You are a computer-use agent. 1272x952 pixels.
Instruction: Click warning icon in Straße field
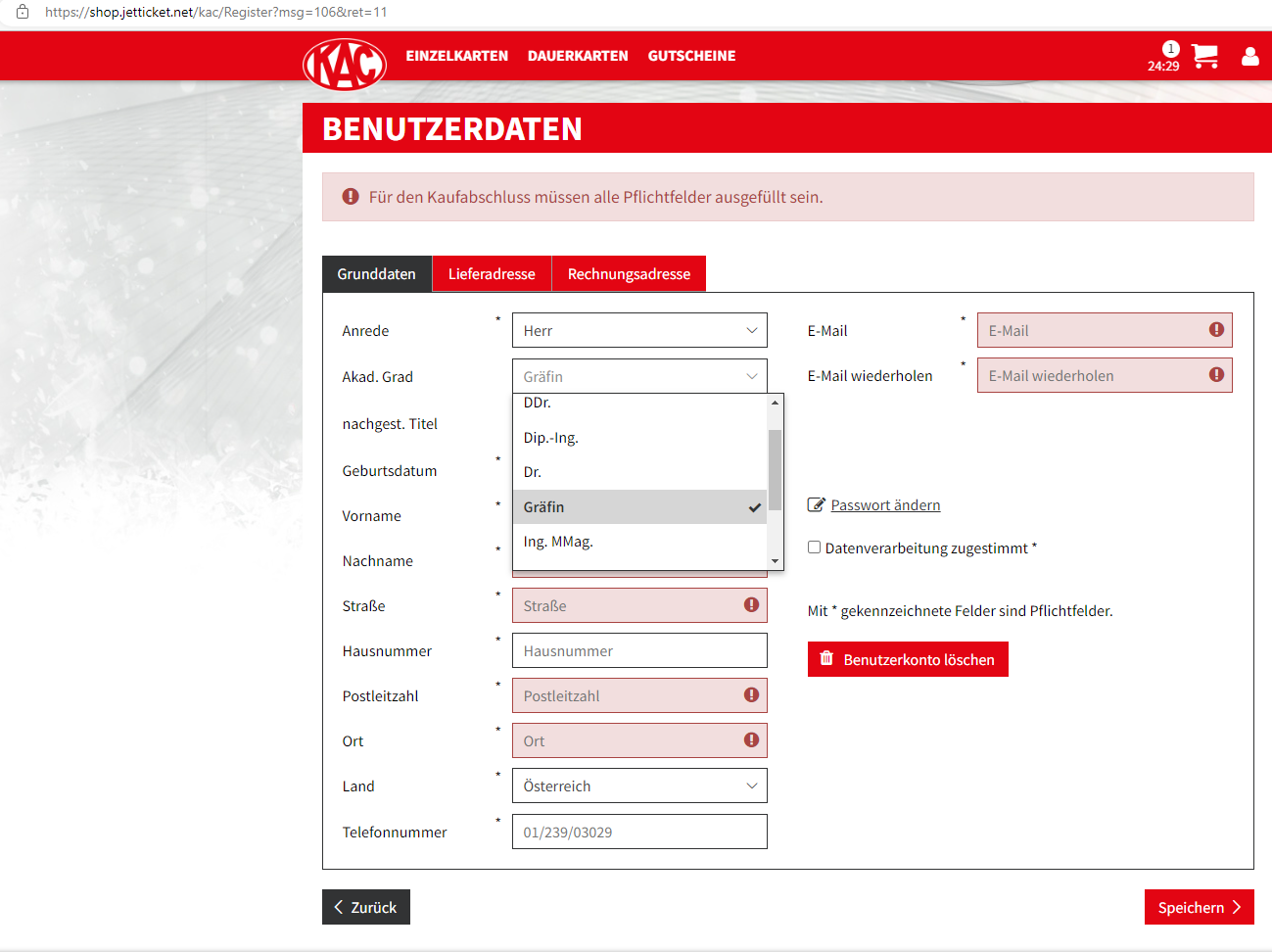click(x=751, y=605)
